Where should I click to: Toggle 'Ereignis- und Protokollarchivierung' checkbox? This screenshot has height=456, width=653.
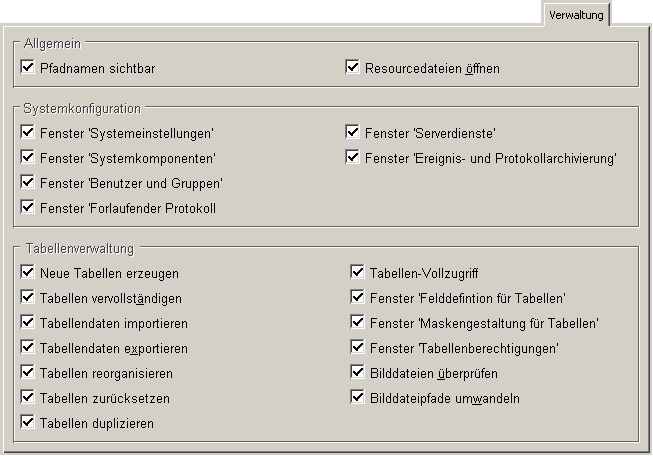[352, 157]
